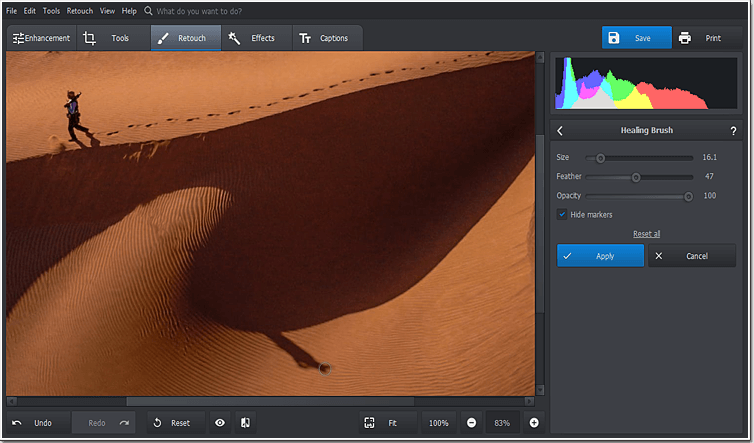The height and width of the screenshot is (443, 754).
Task: Click the zoom in plus icon
Action: click(x=534, y=423)
